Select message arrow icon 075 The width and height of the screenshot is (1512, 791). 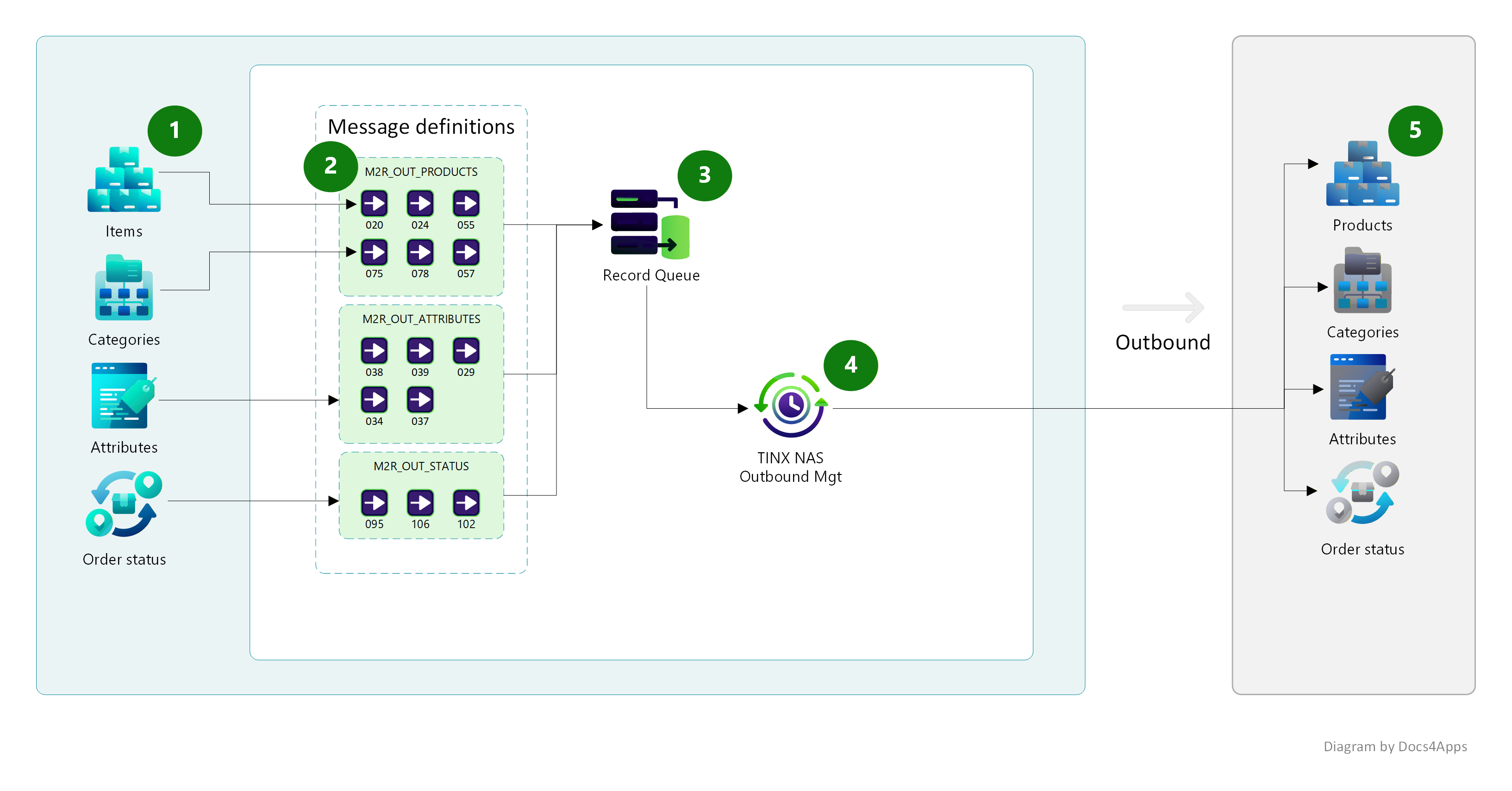pos(374,252)
